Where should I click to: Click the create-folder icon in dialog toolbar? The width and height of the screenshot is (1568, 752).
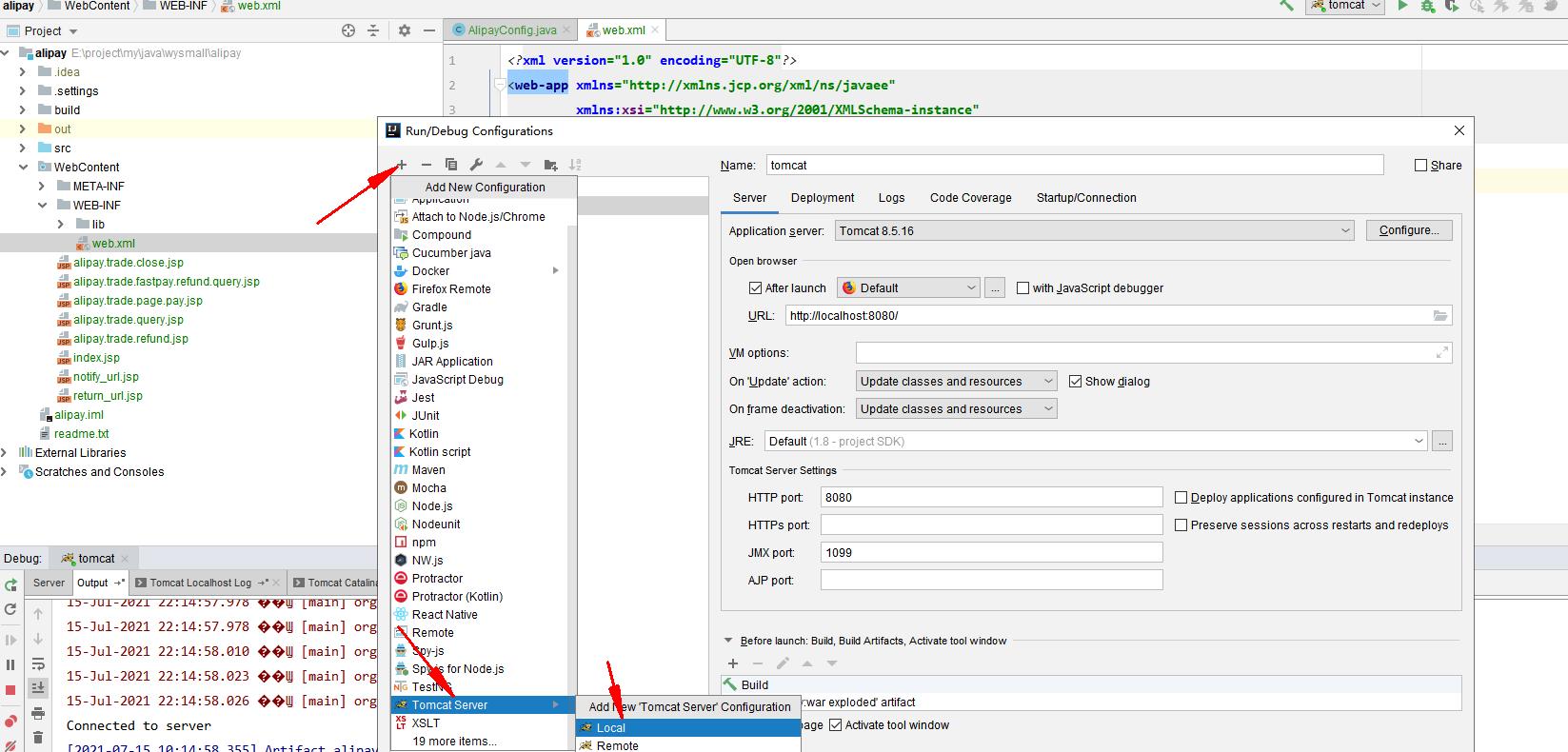tap(550, 165)
